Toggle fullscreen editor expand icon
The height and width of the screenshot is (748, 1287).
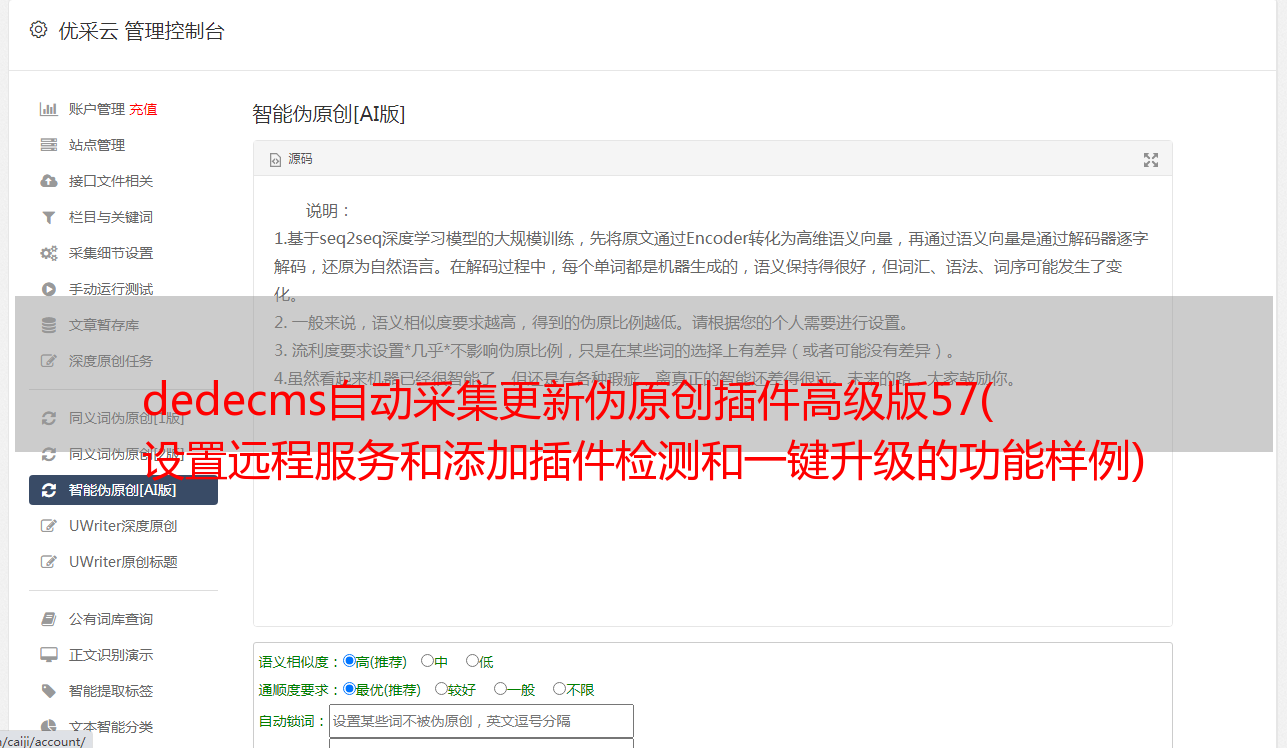click(1151, 160)
